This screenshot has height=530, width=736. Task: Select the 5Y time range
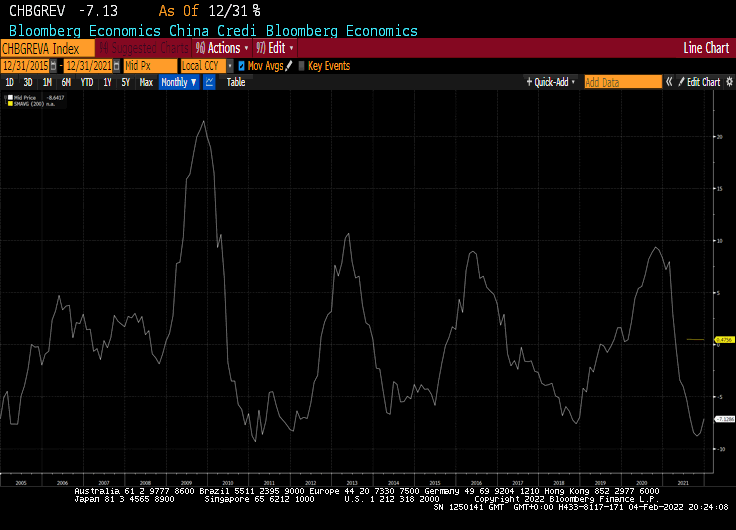click(125, 82)
